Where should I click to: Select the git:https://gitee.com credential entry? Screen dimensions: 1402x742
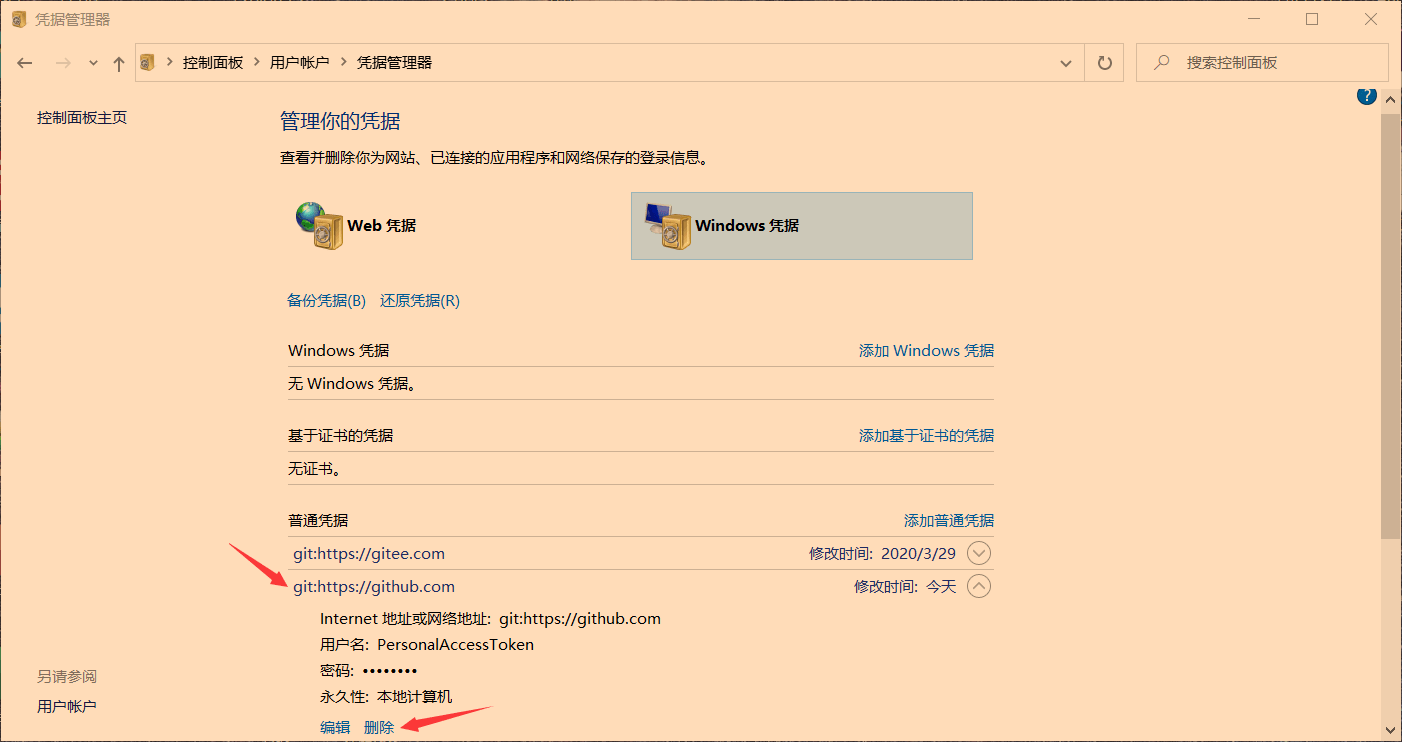(x=369, y=553)
